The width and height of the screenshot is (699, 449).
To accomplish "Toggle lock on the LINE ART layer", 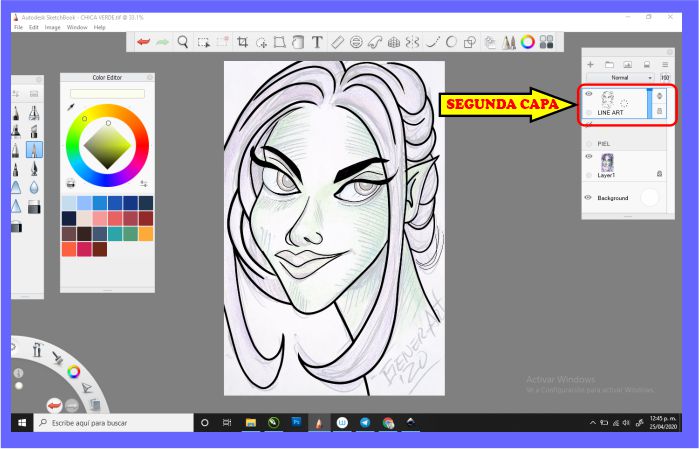I will pos(660,111).
